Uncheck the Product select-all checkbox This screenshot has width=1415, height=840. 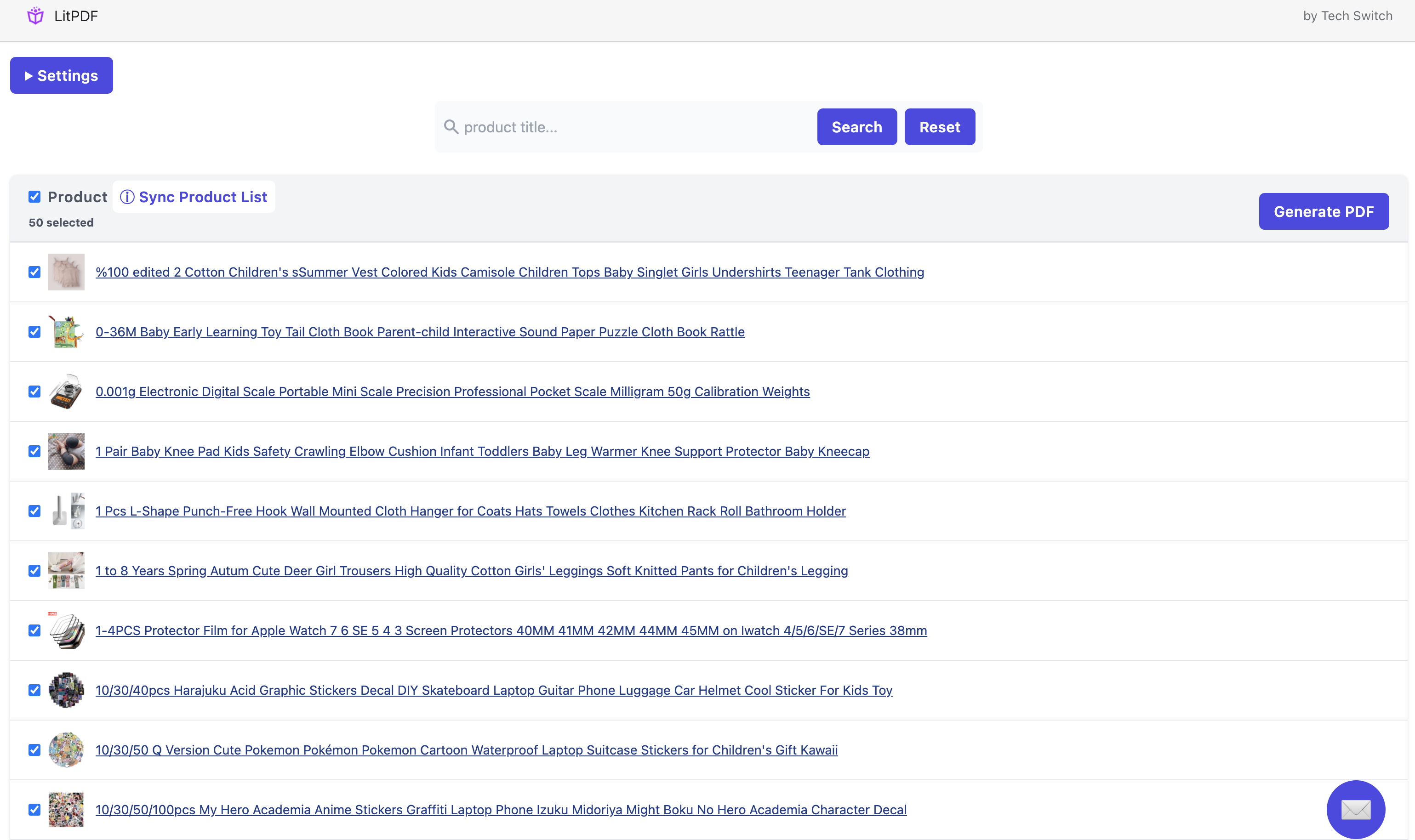tap(34, 196)
